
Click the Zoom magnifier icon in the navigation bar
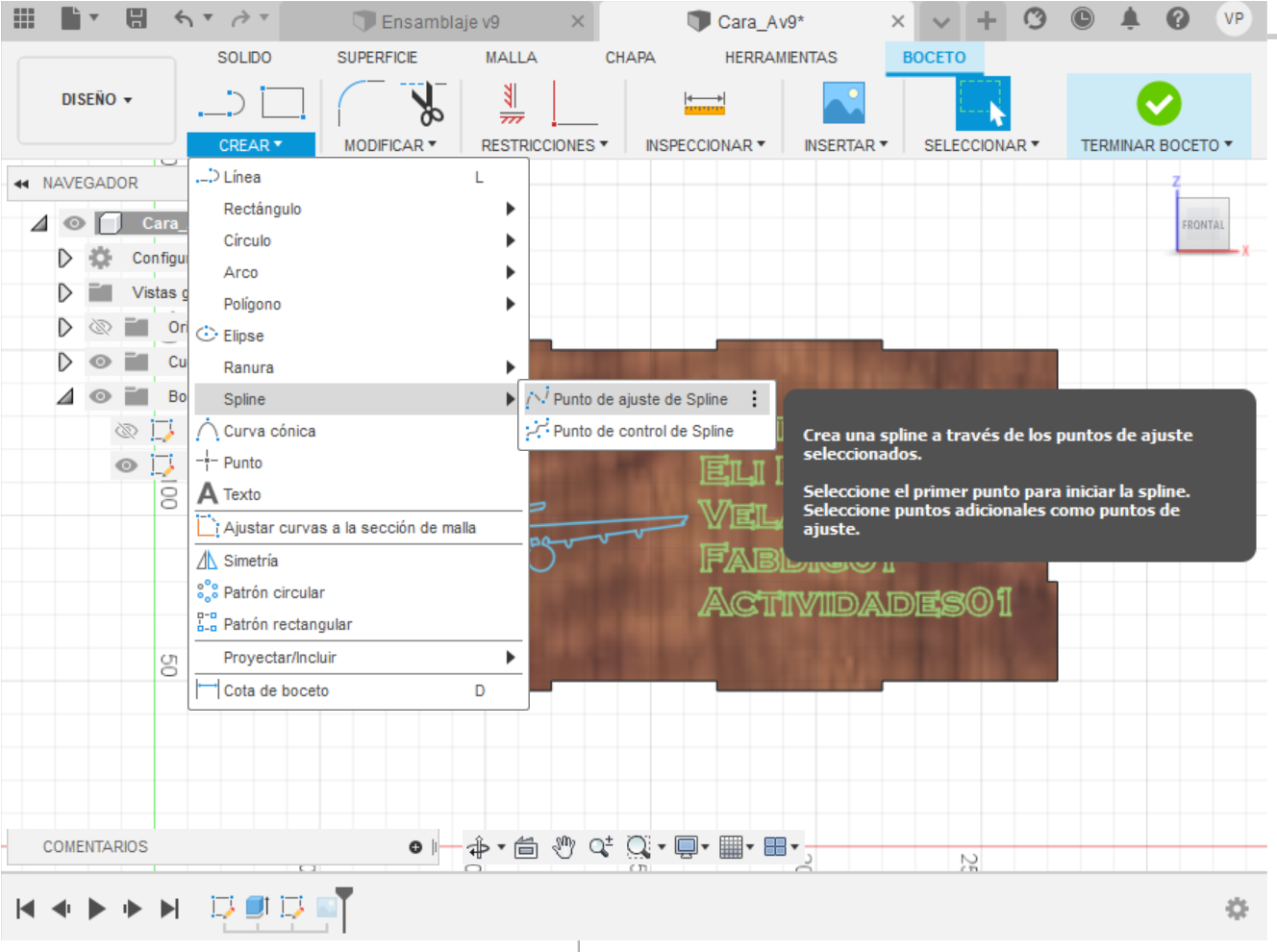601,847
